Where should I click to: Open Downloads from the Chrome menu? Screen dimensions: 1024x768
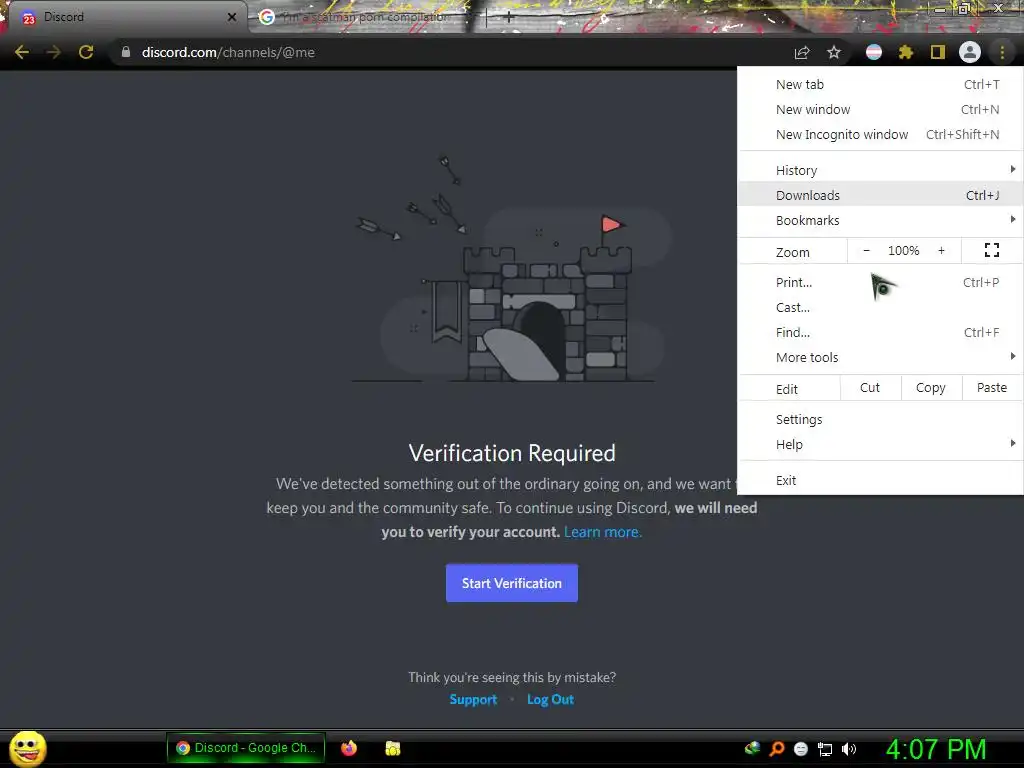pyautogui.click(x=880, y=195)
